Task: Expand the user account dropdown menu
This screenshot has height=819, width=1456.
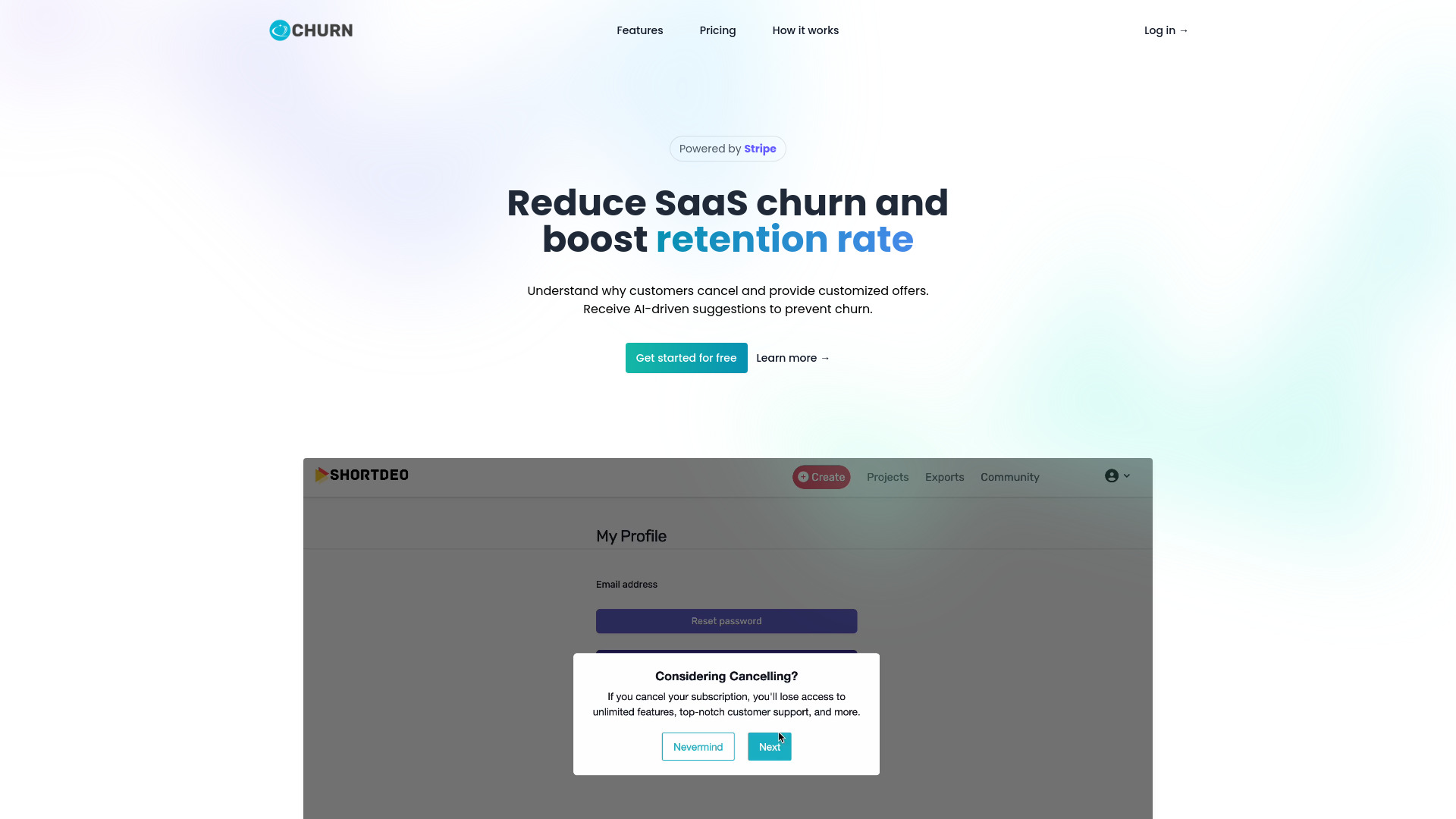Action: click(1117, 476)
